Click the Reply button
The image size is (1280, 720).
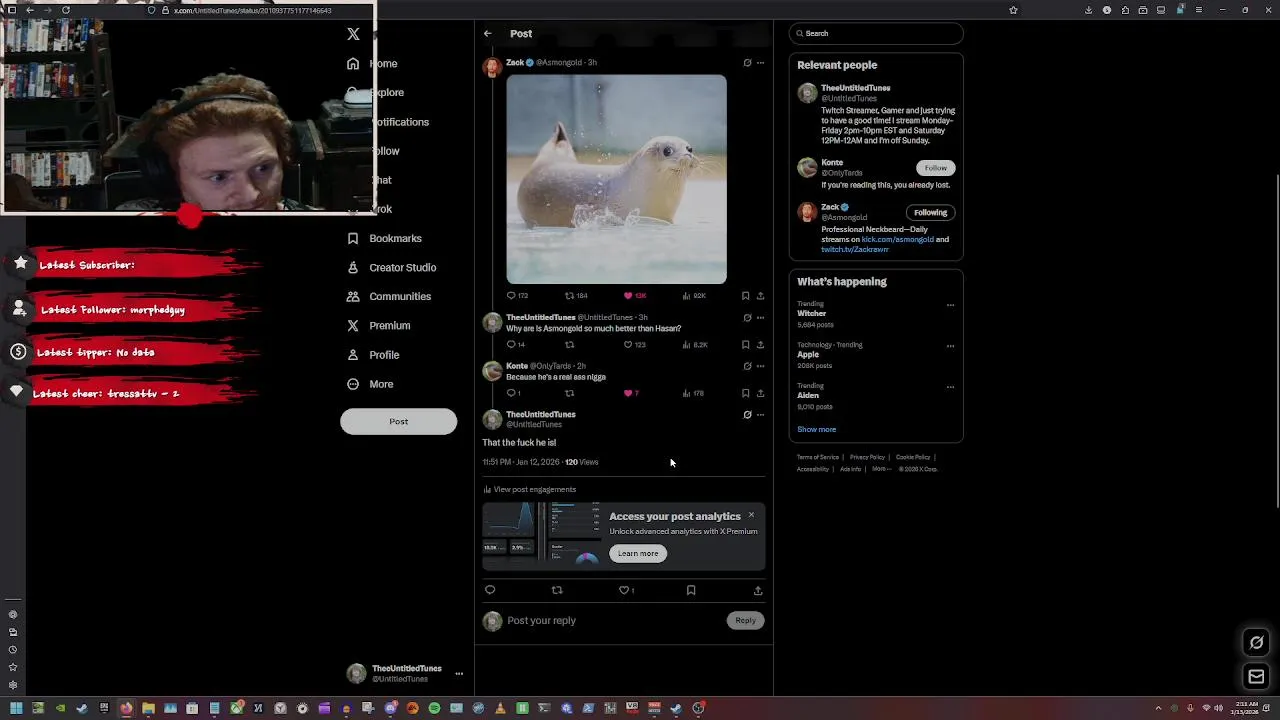[x=746, y=621]
